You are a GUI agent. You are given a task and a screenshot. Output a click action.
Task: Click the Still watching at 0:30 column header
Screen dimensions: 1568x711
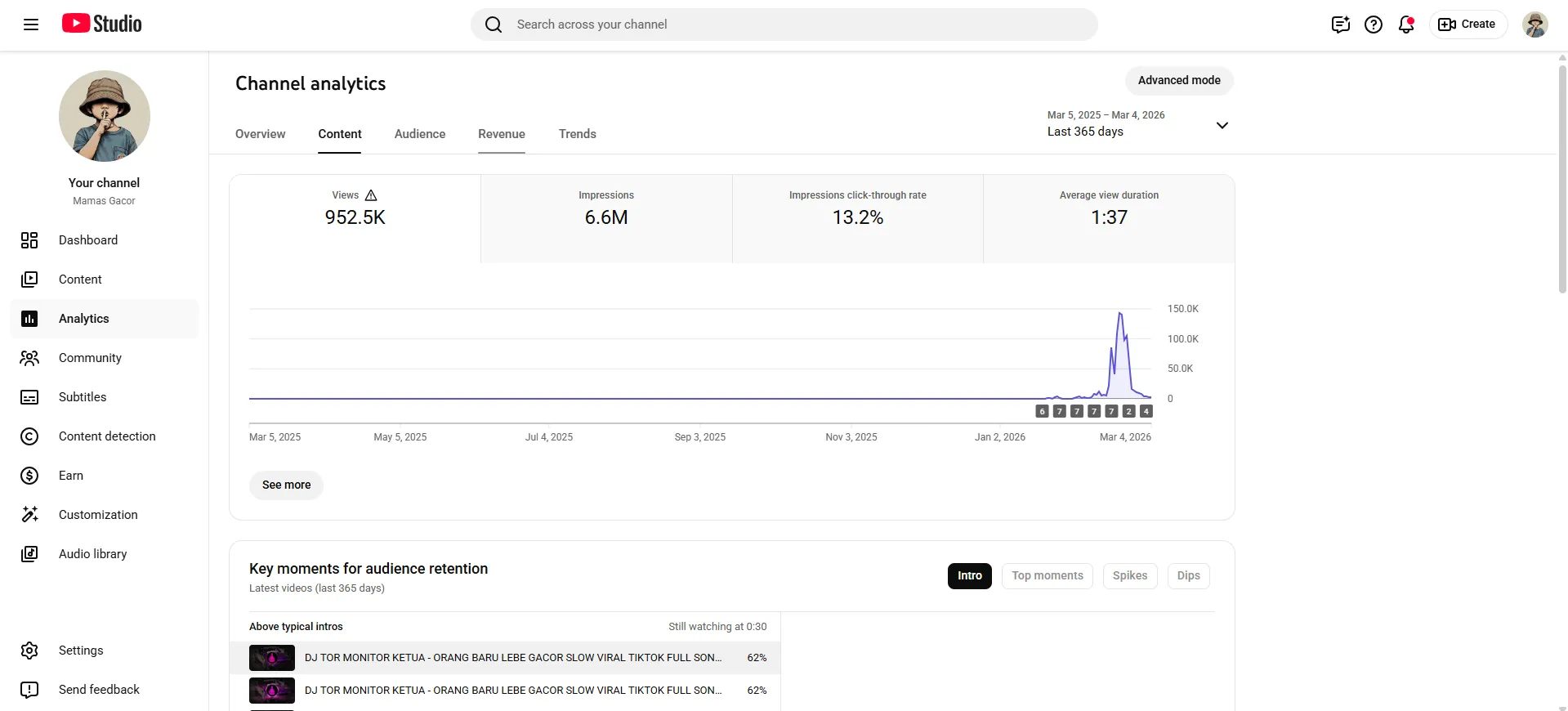tap(717, 627)
